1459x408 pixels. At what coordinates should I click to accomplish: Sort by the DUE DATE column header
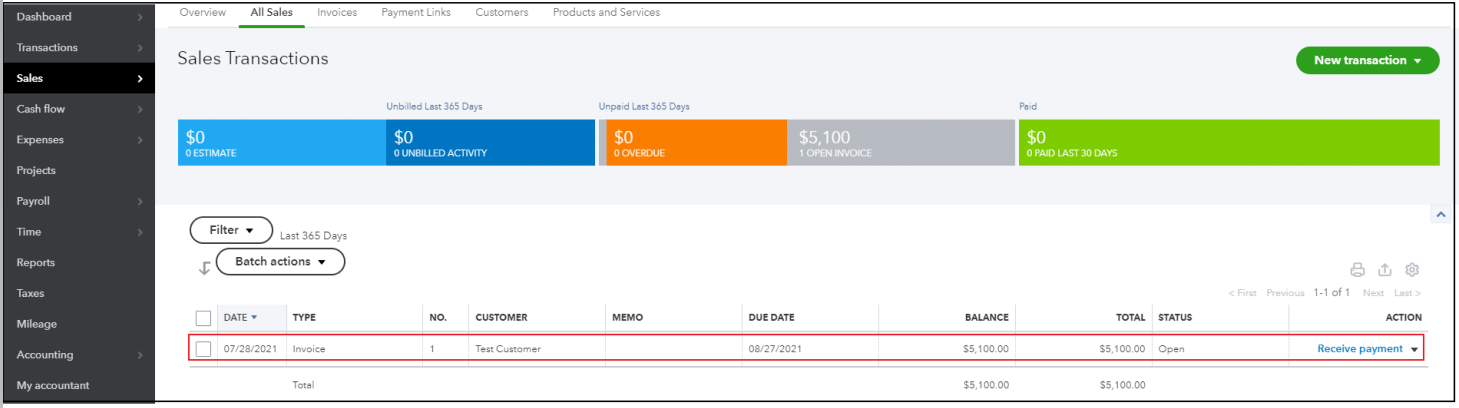[x=771, y=318]
